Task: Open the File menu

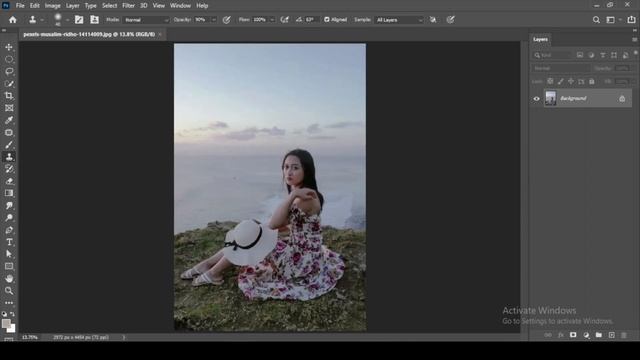Action: coord(20,6)
